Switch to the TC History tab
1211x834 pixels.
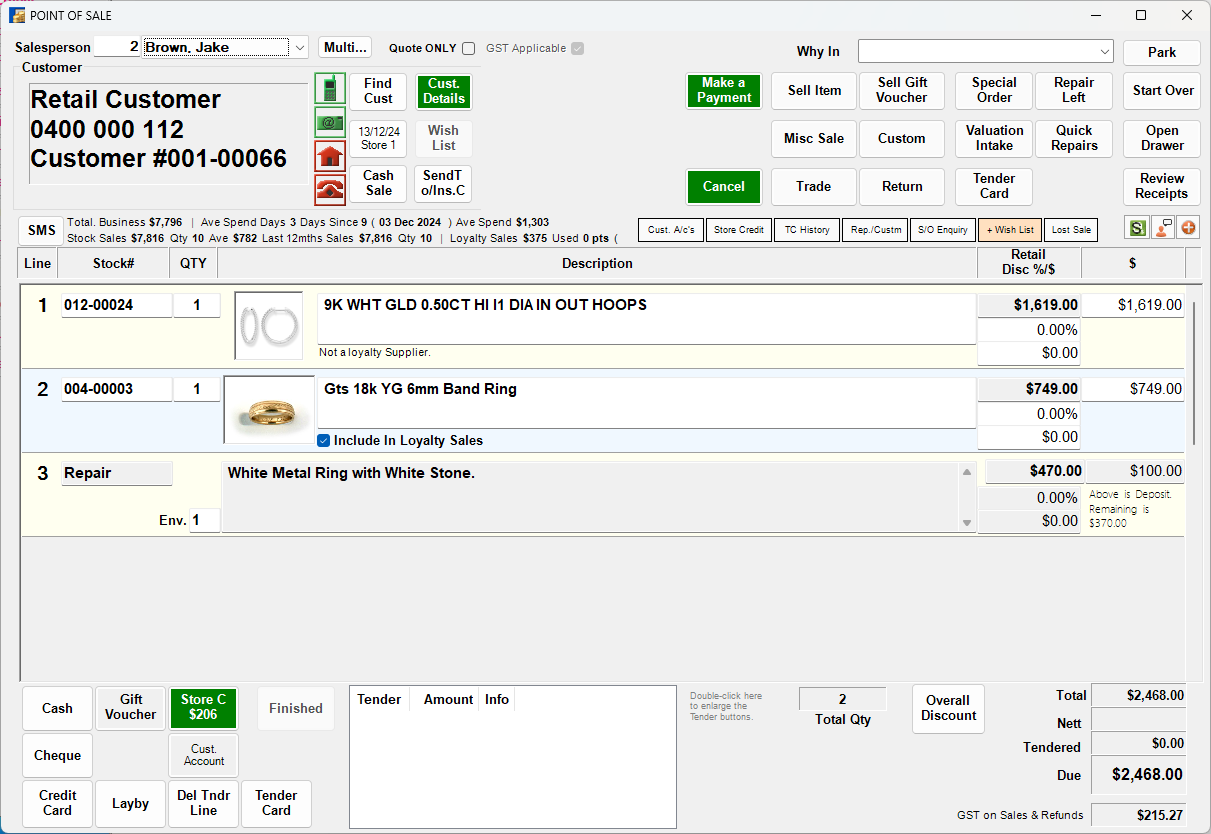pos(807,229)
